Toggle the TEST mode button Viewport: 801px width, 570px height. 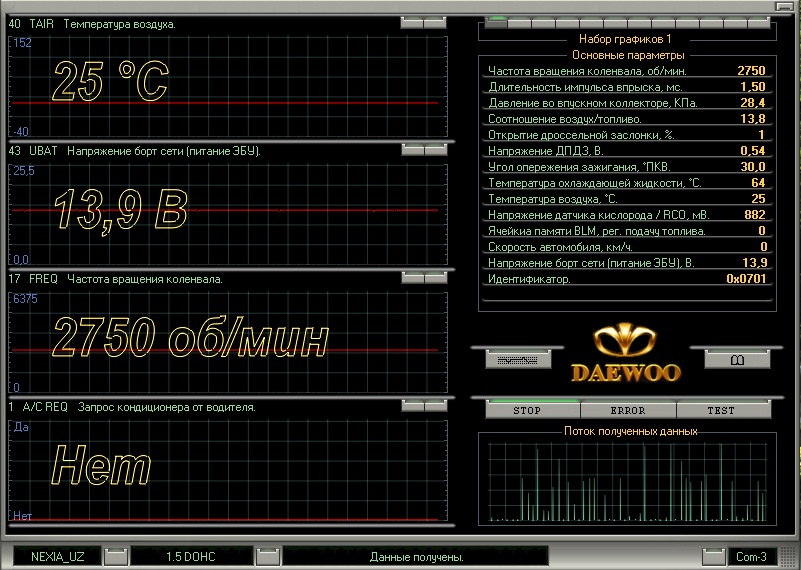720,410
